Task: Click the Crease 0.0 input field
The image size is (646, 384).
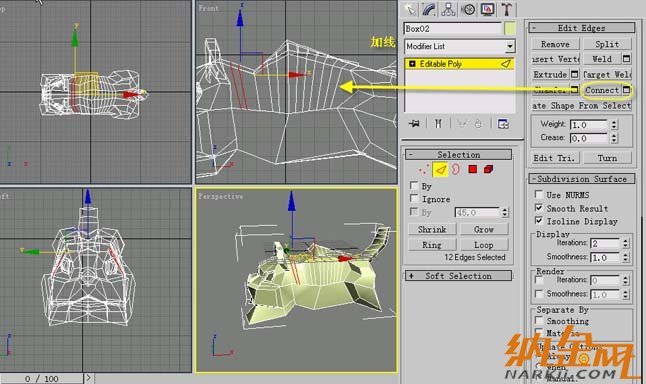Action: [588, 138]
